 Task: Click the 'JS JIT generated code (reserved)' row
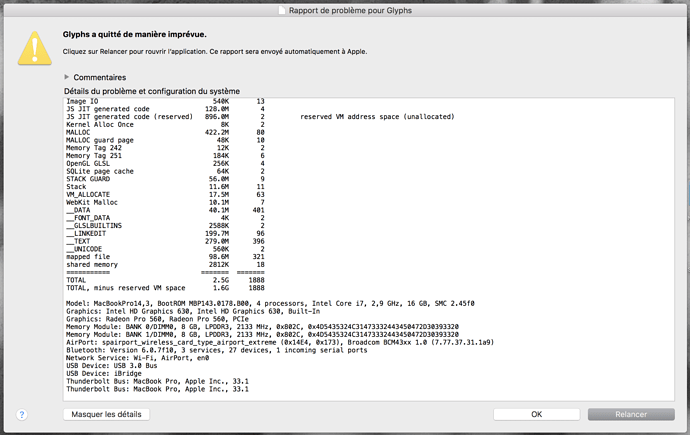pyautogui.click(x=260, y=117)
